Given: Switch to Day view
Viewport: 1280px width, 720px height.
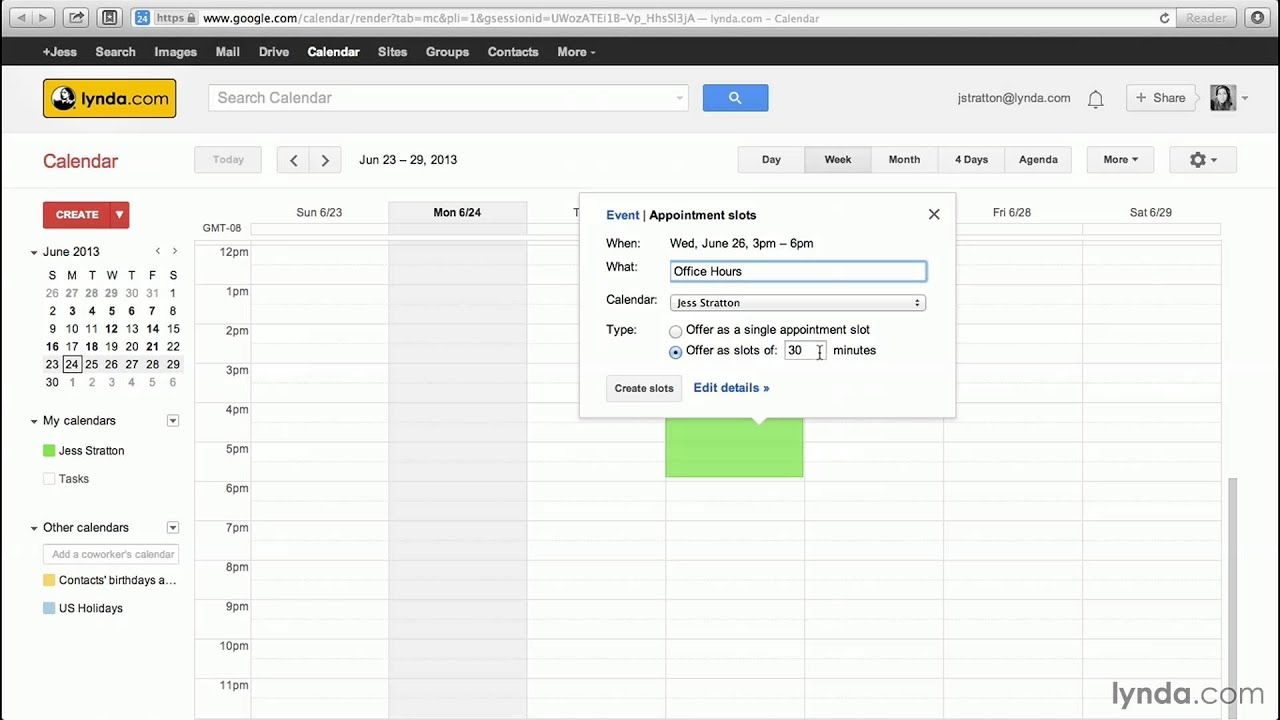Looking at the screenshot, I should point(771,160).
